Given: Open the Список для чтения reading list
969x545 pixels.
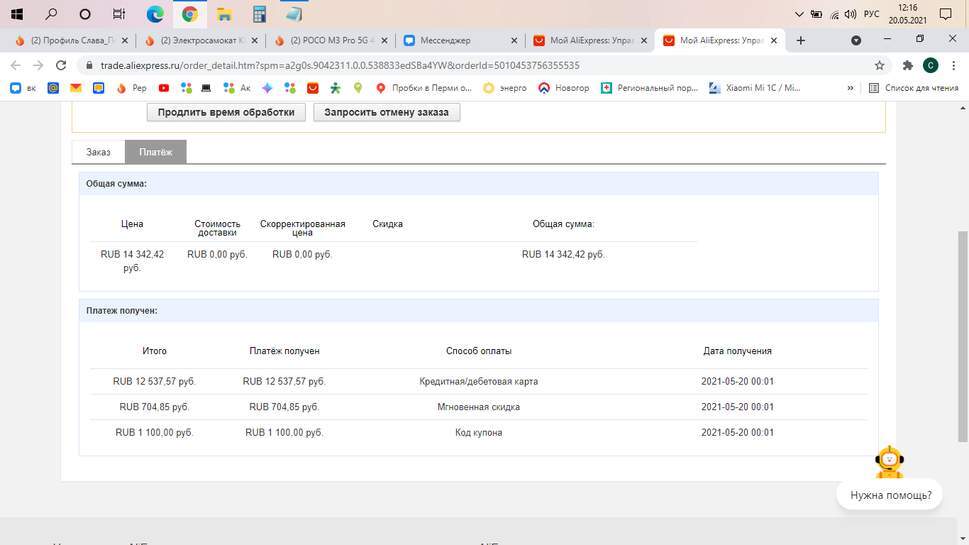Looking at the screenshot, I should pyautogui.click(x=913, y=88).
